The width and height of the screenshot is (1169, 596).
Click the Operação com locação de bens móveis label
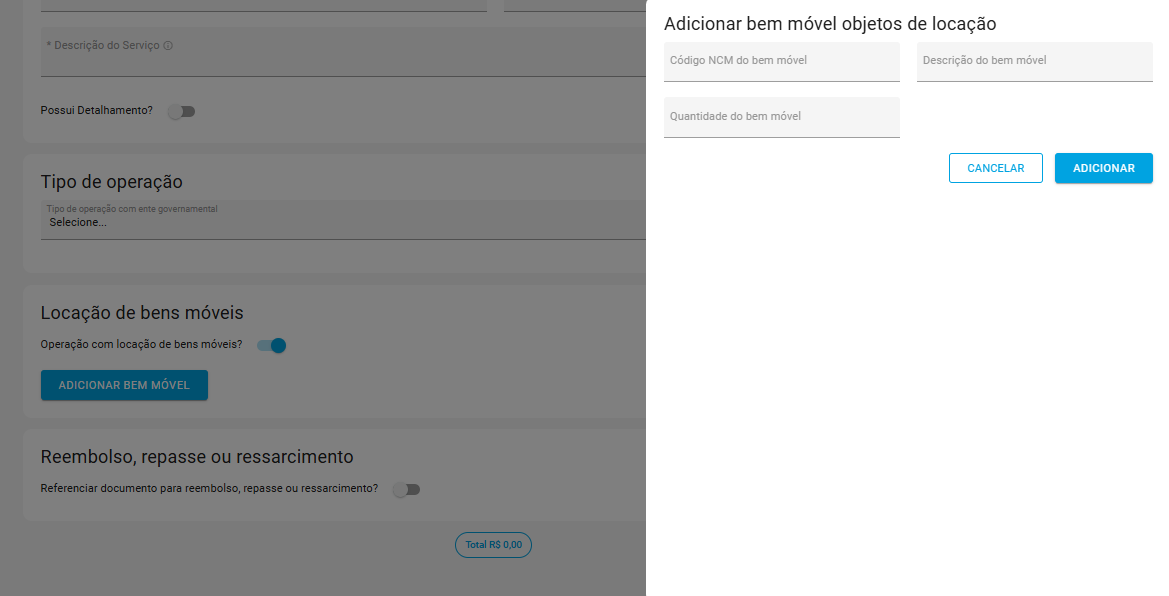[x=142, y=345]
